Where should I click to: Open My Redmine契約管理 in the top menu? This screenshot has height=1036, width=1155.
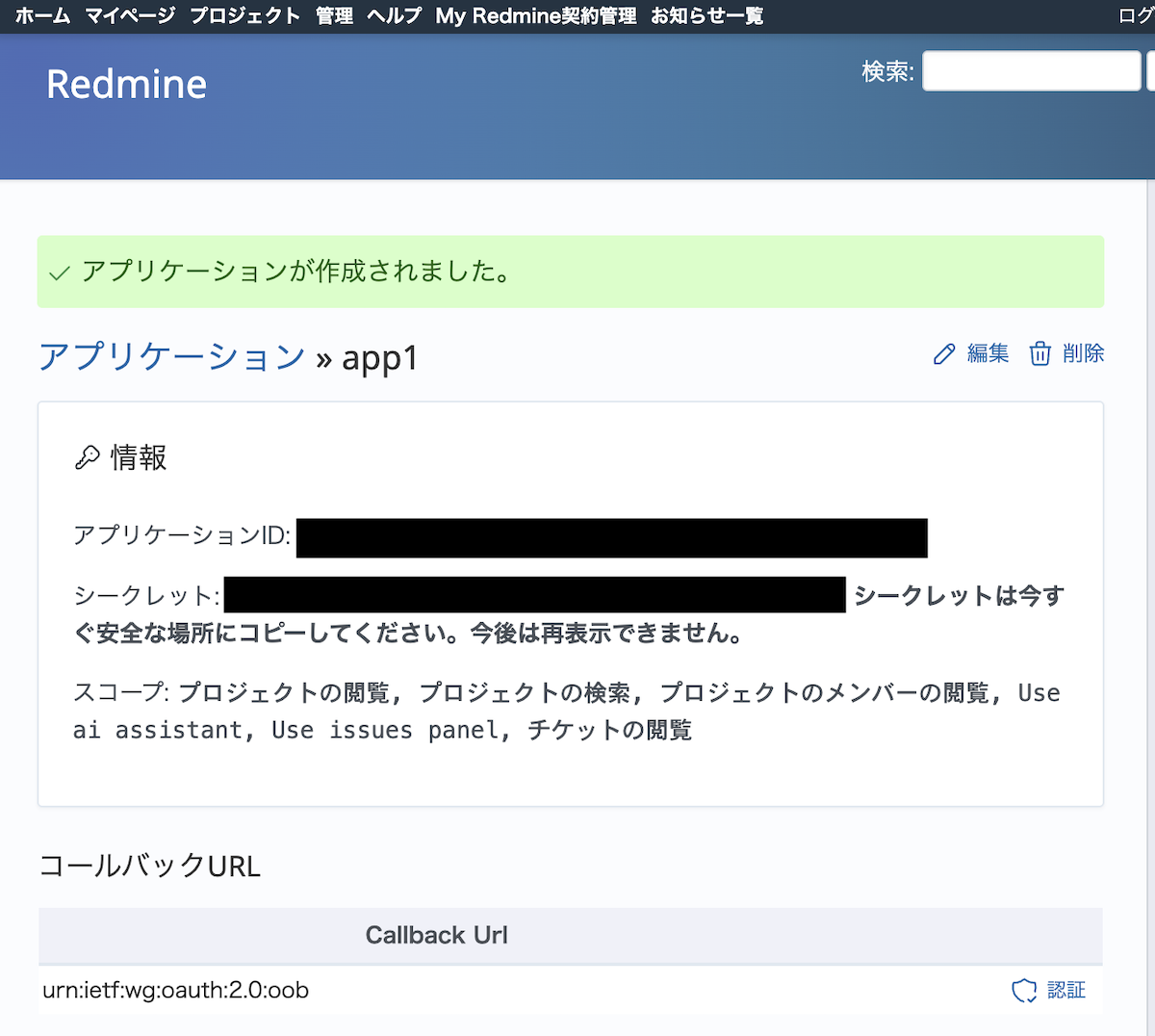point(535,15)
